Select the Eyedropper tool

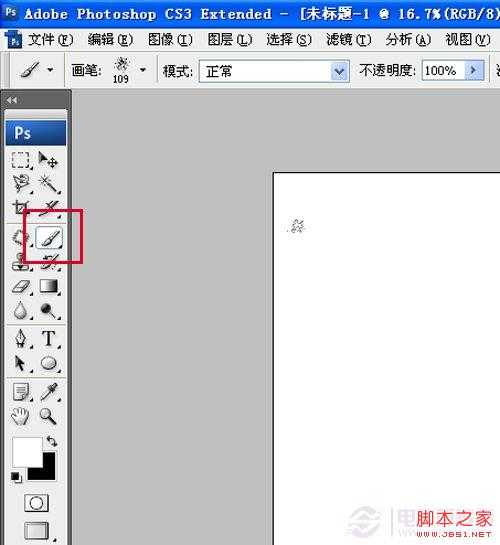coord(49,392)
